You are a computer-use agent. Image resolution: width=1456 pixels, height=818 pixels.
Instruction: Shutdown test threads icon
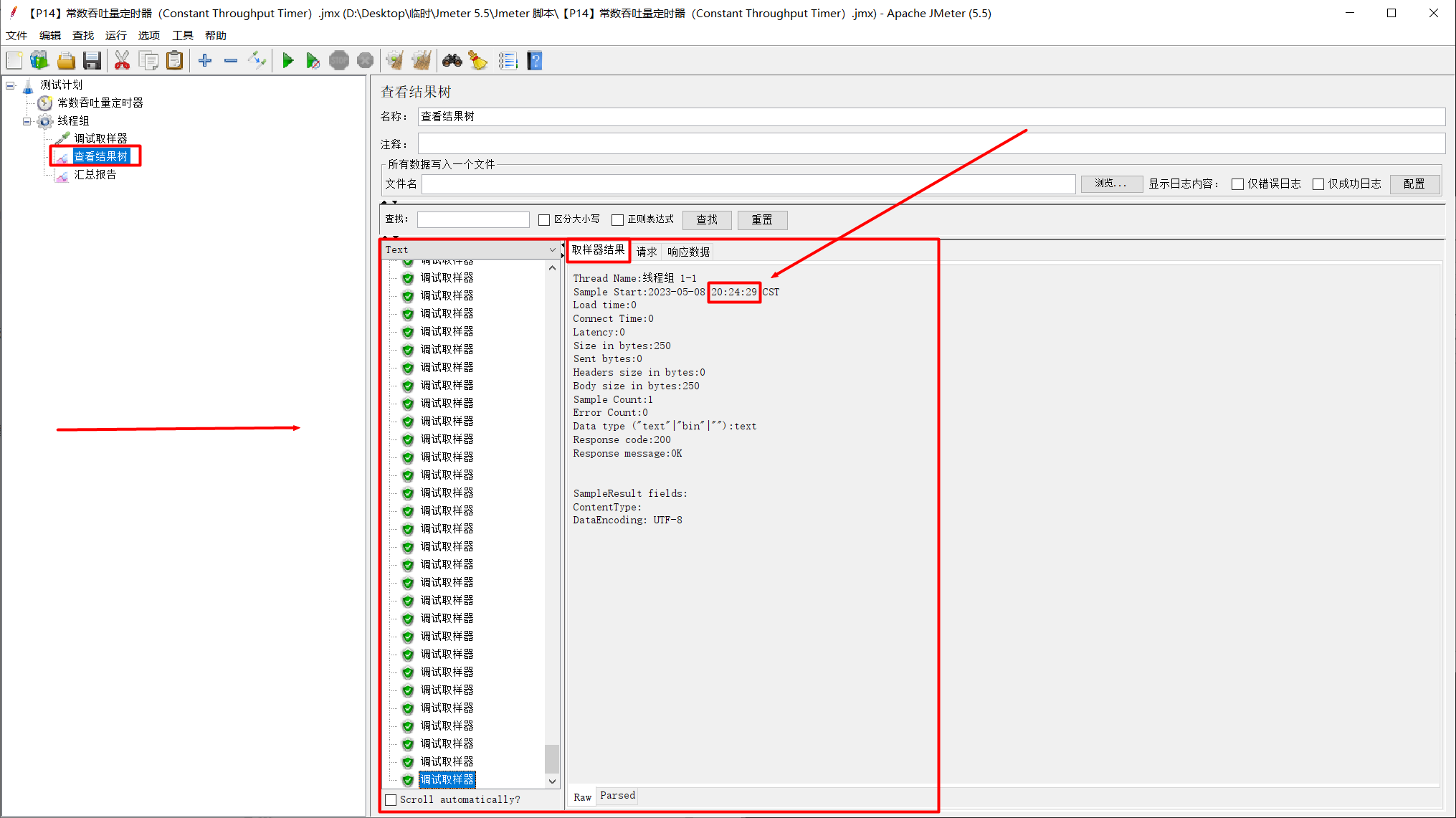pos(365,61)
